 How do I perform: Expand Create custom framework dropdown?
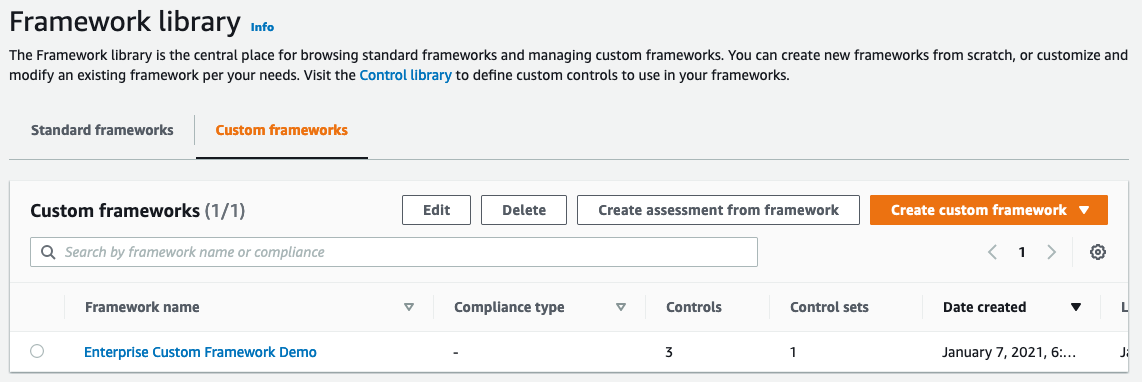click(988, 210)
